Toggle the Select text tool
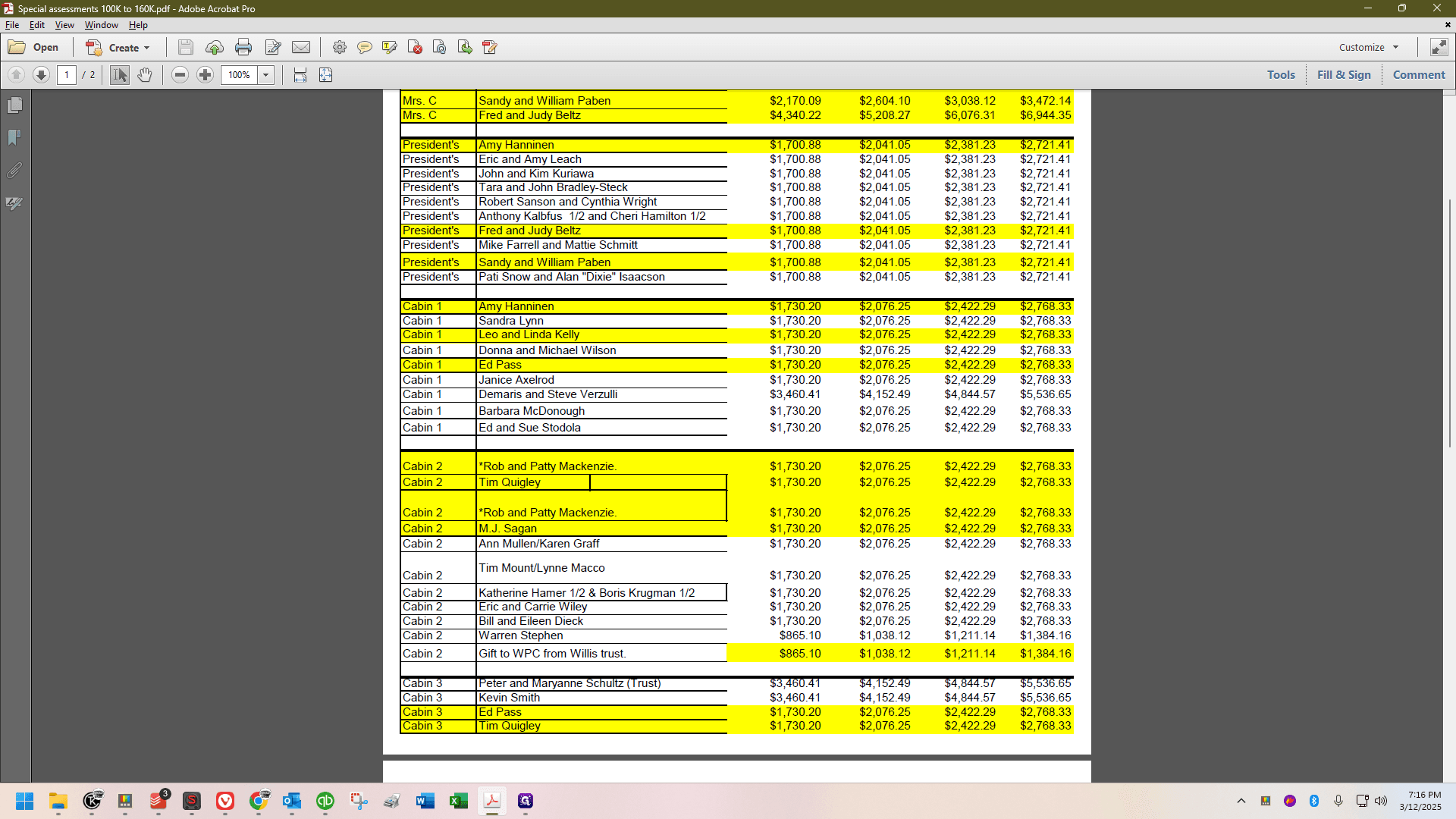Screen dimensions: 1456x819 pyautogui.click(x=120, y=75)
